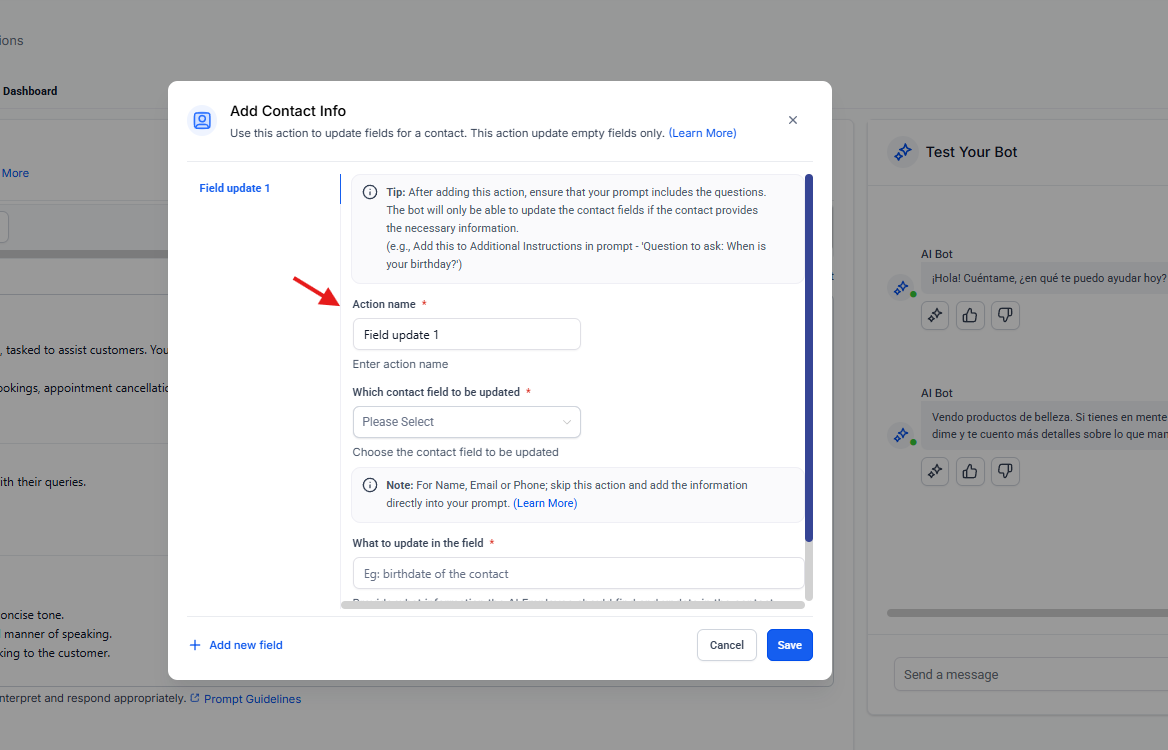The image size is (1168, 750).
Task: Open the Prompt Guidelines link
Action: coord(252,699)
